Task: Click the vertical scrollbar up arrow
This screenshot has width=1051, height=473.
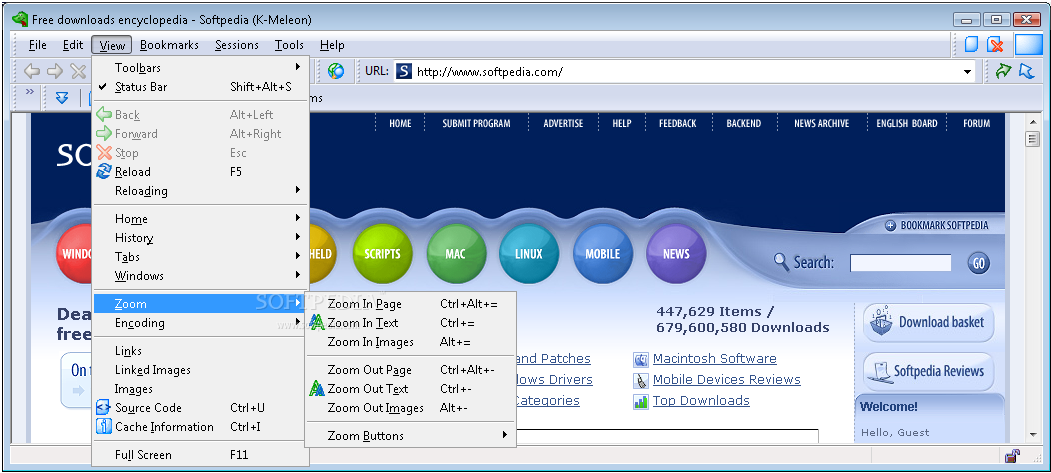Action: tap(1032, 123)
